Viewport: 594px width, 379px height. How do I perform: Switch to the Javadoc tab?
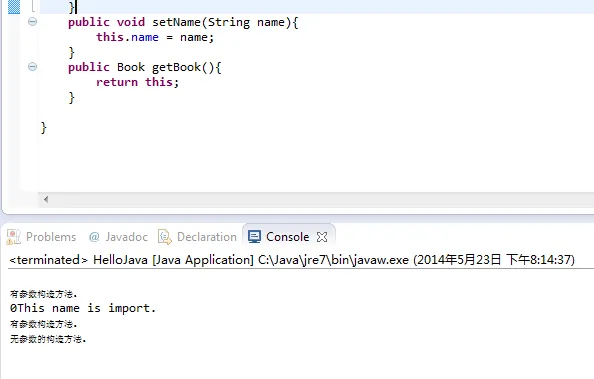pyautogui.click(x=118, y=237)
